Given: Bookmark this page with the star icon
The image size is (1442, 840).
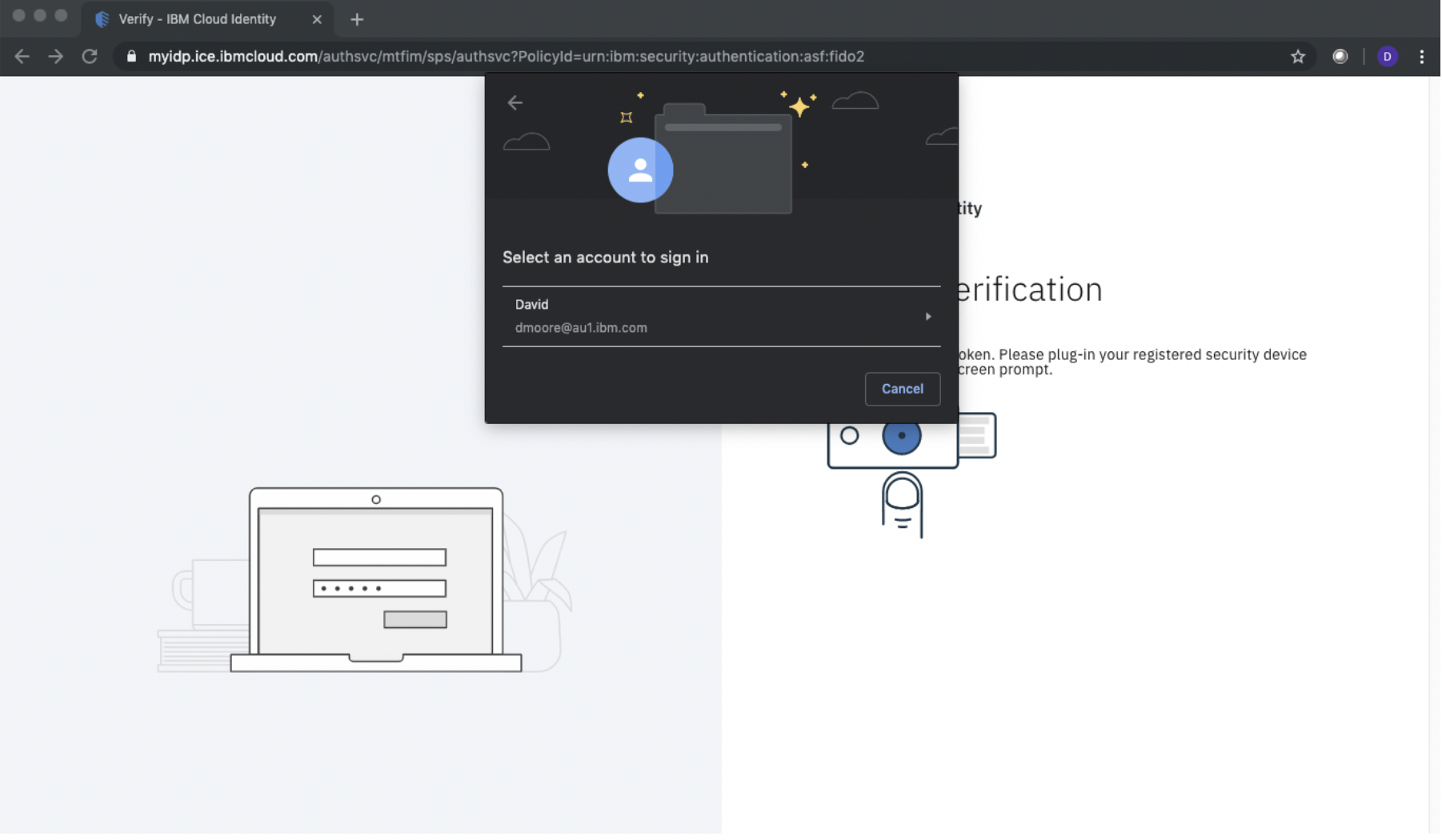Looking at the screenshot, I should (x=1299, y=57).
